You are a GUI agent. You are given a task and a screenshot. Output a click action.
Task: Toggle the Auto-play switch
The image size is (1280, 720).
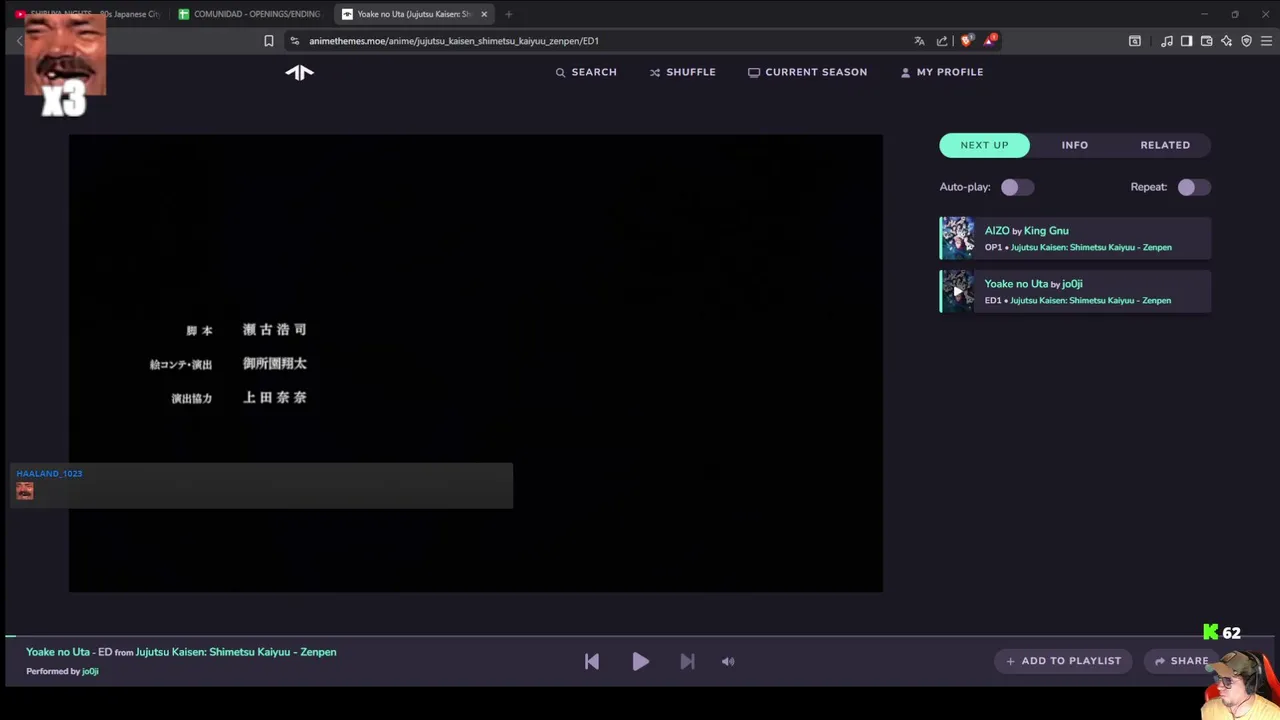point(1017,187)
